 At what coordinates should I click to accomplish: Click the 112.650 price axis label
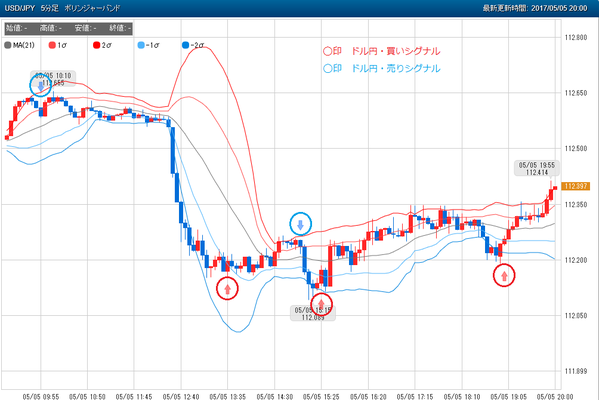[576, 93]
